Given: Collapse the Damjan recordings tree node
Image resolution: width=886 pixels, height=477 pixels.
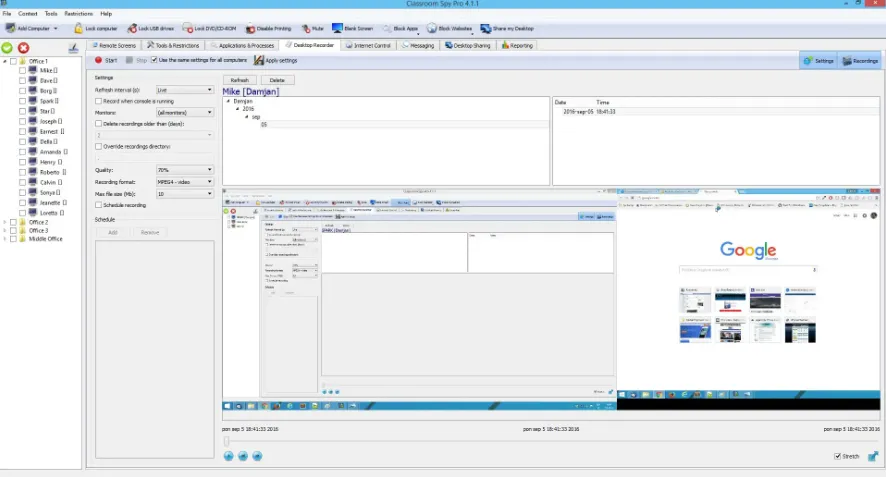Looking at the screenshot, I should (228, 101).
